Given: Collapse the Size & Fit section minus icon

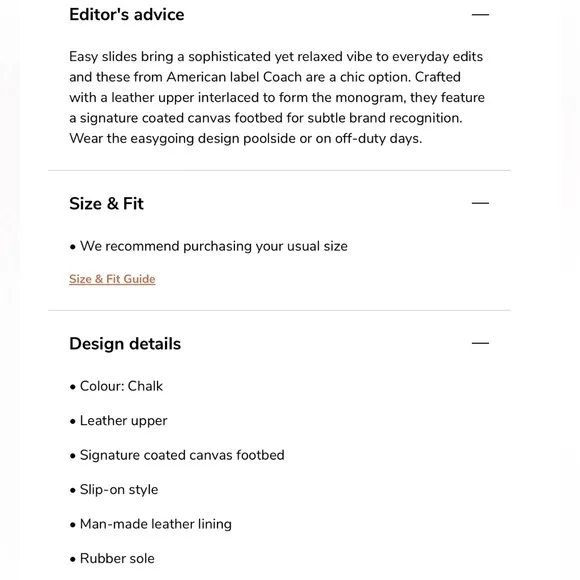Looking at the screenshot, I should tap(480, 203).
